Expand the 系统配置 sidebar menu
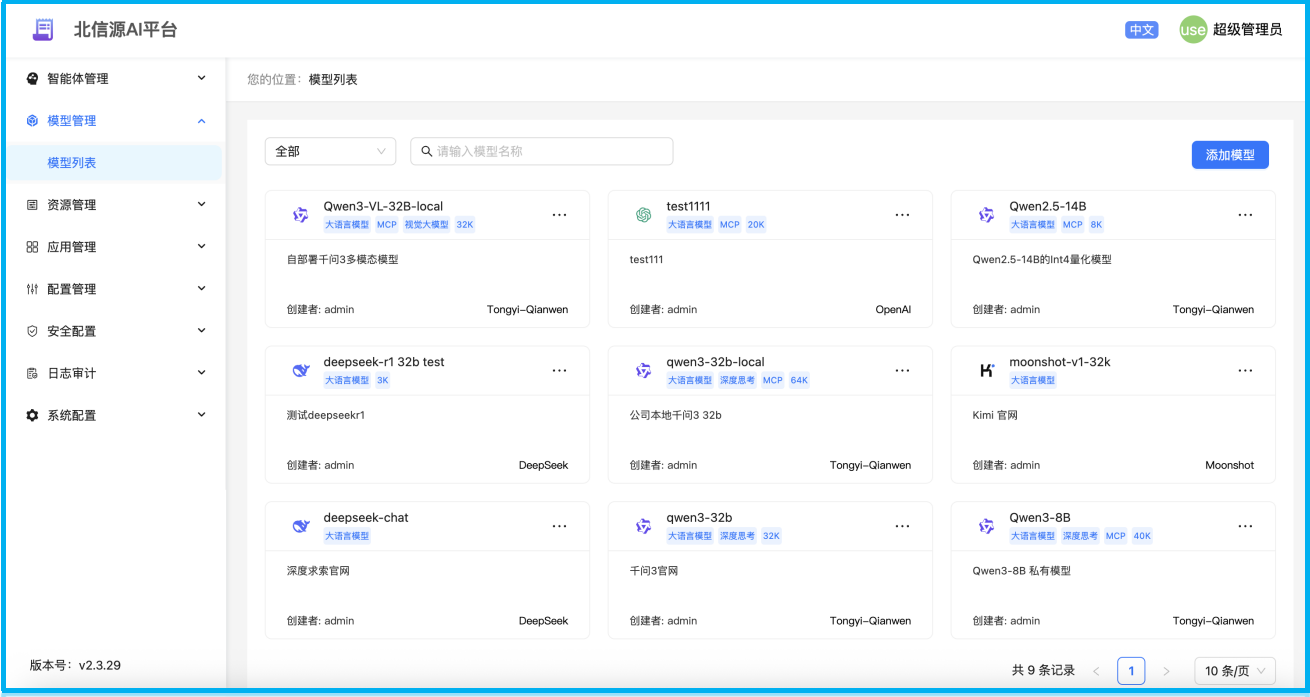1310x697 pixels. coord(113,415)
